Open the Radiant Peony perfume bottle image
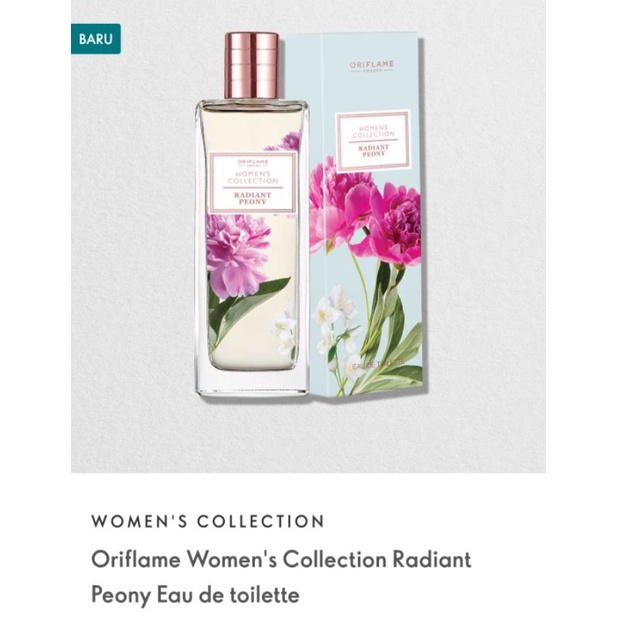617x617 pixels. tap(252, 214)
